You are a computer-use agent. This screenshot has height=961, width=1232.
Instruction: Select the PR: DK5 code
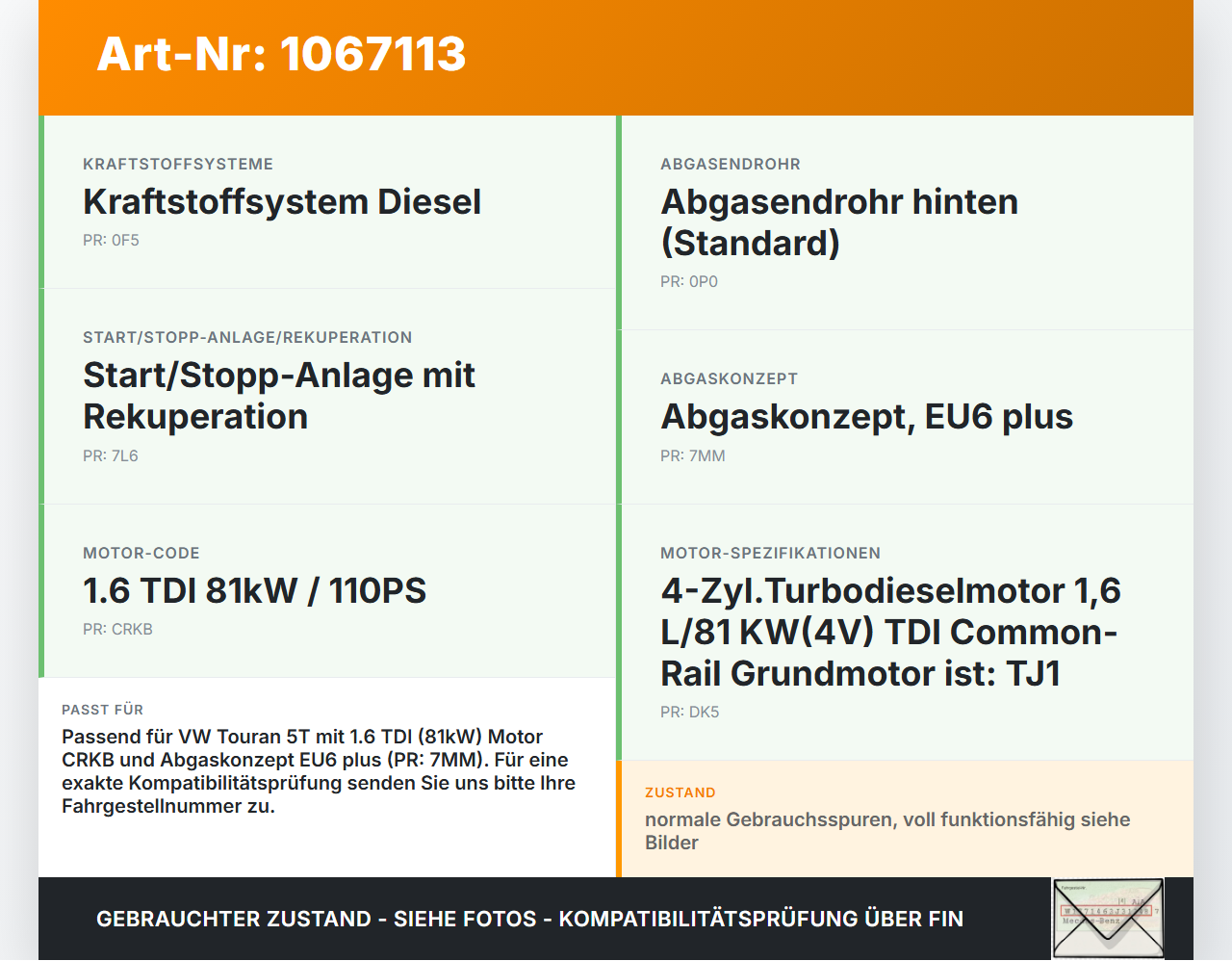coord(690,713)
